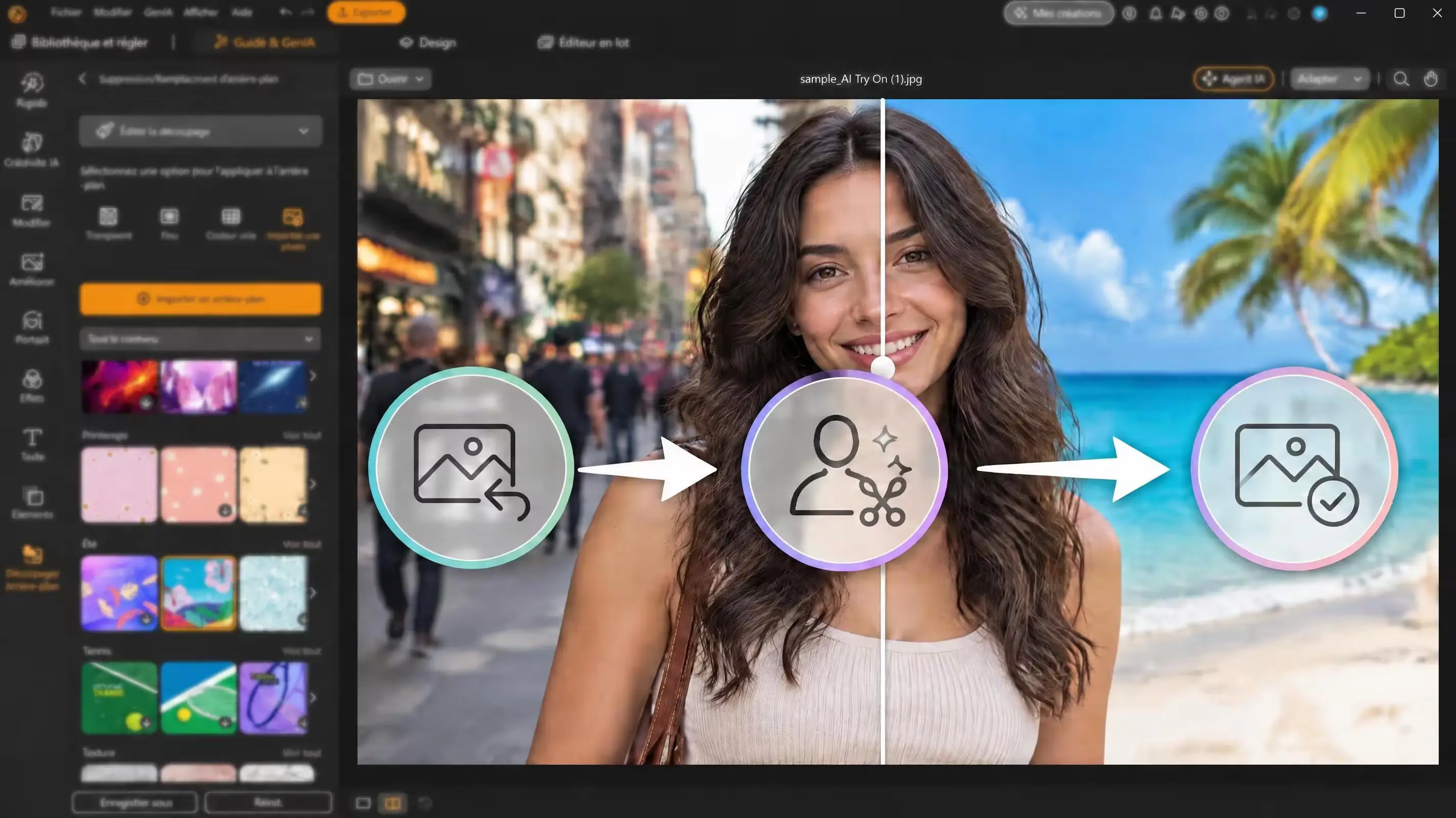Click the before/after comparison slider handle
1456x818 pixels.
tap(882, 368)
